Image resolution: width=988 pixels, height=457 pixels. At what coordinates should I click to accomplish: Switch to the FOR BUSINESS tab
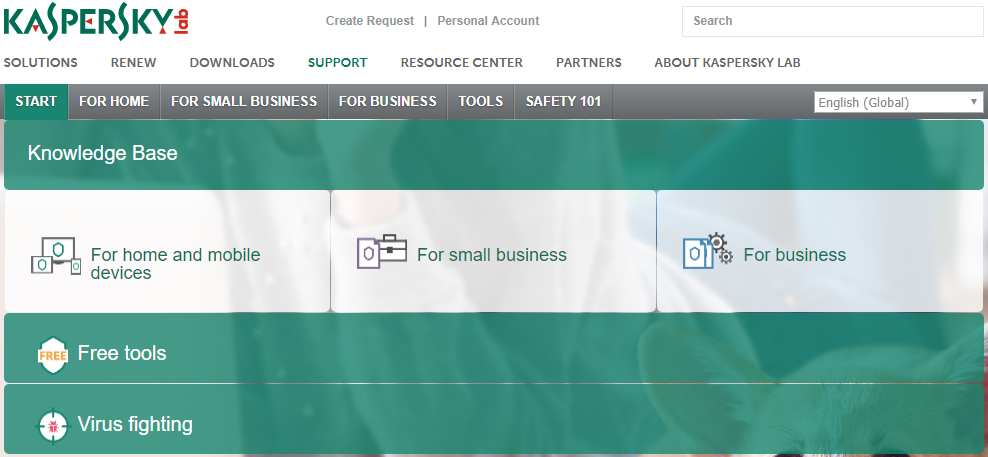click(x=388, y=101)
